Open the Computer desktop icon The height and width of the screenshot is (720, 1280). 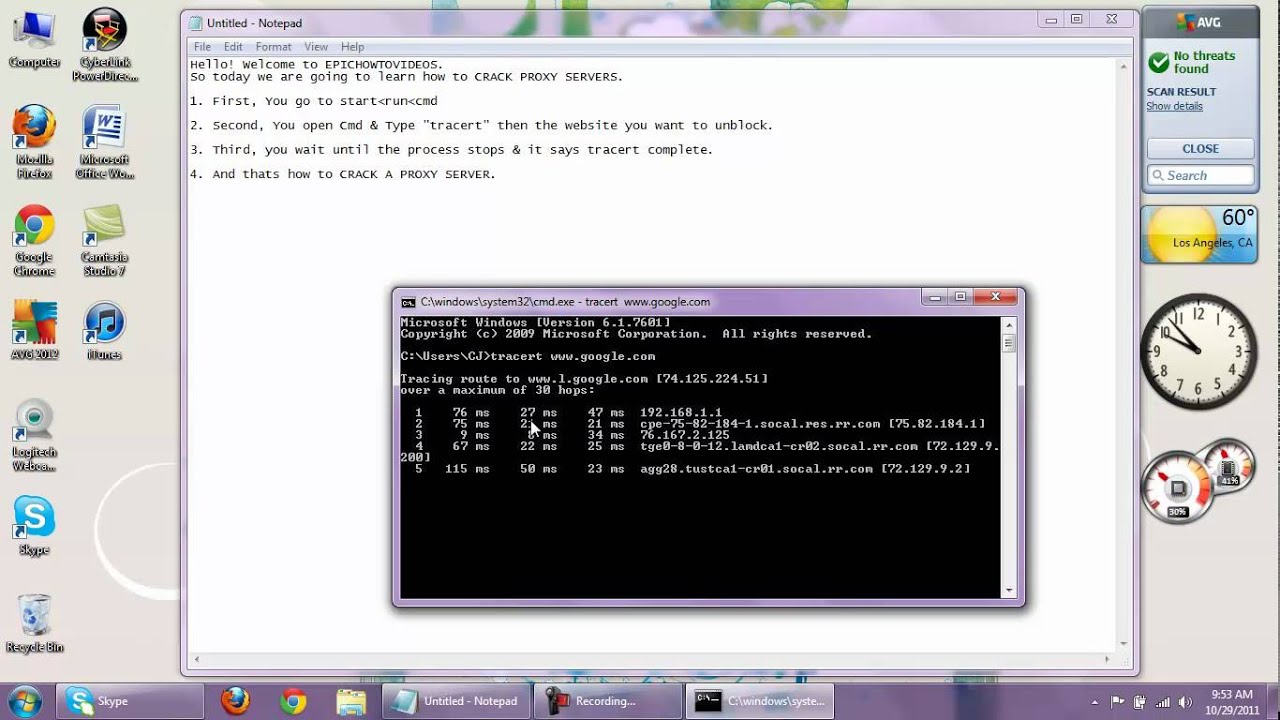[34, 40]
